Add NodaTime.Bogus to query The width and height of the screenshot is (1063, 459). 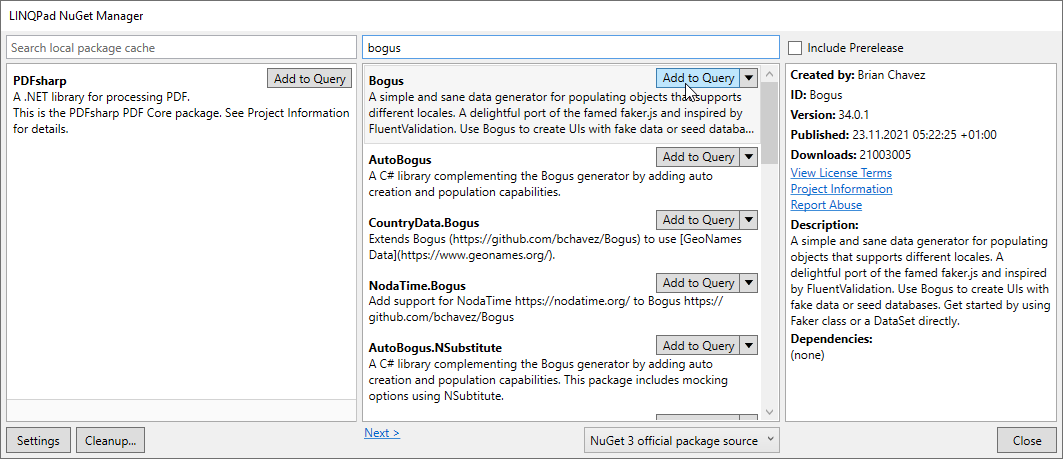pos(697,283)
